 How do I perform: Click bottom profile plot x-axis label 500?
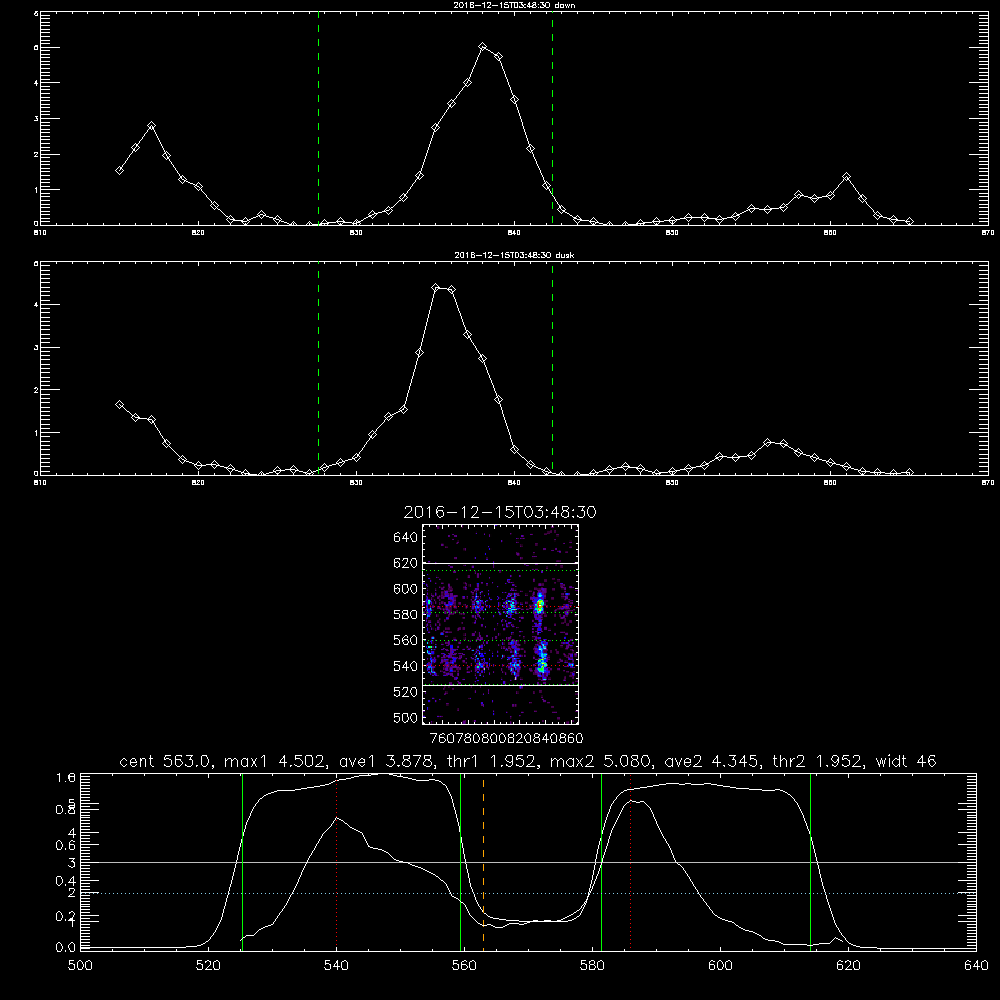coord(80,966)
